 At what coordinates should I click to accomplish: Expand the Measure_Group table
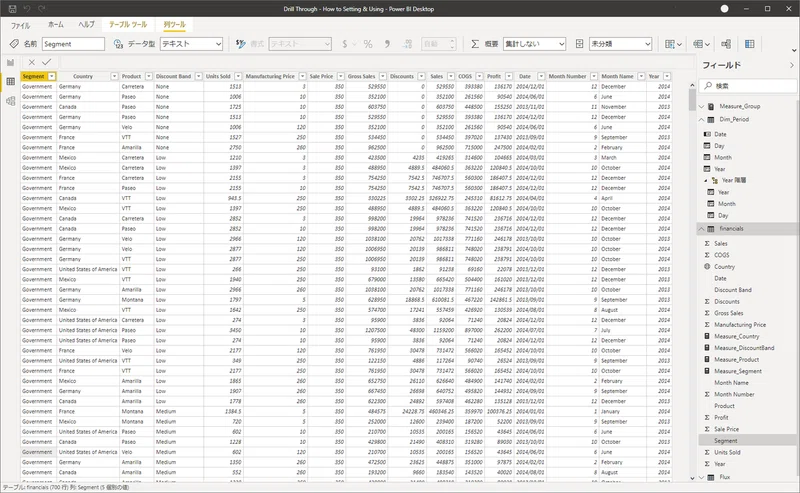point(702,106)
